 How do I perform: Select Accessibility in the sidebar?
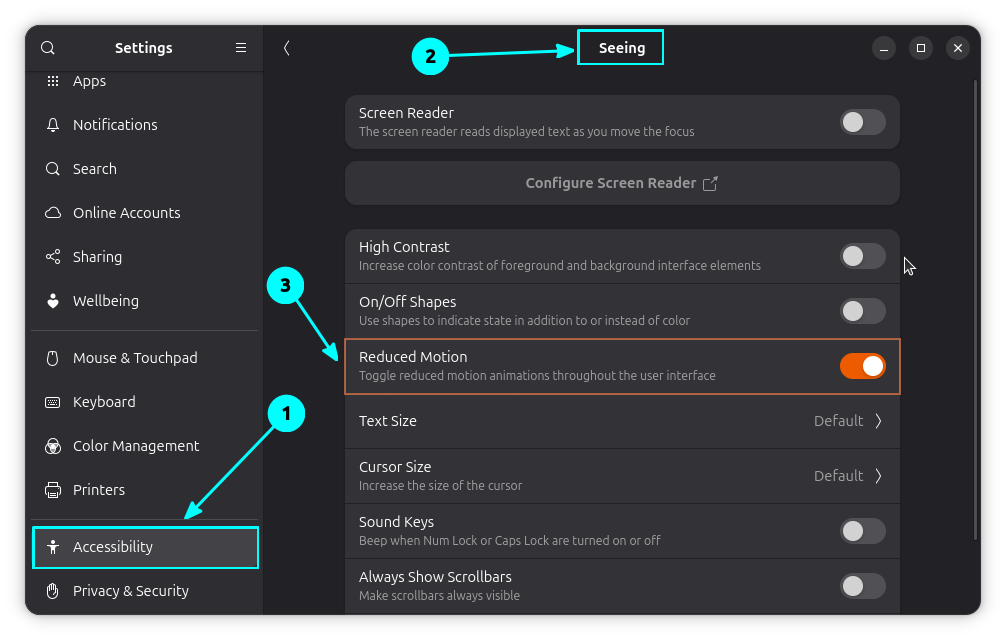point(145,547)
